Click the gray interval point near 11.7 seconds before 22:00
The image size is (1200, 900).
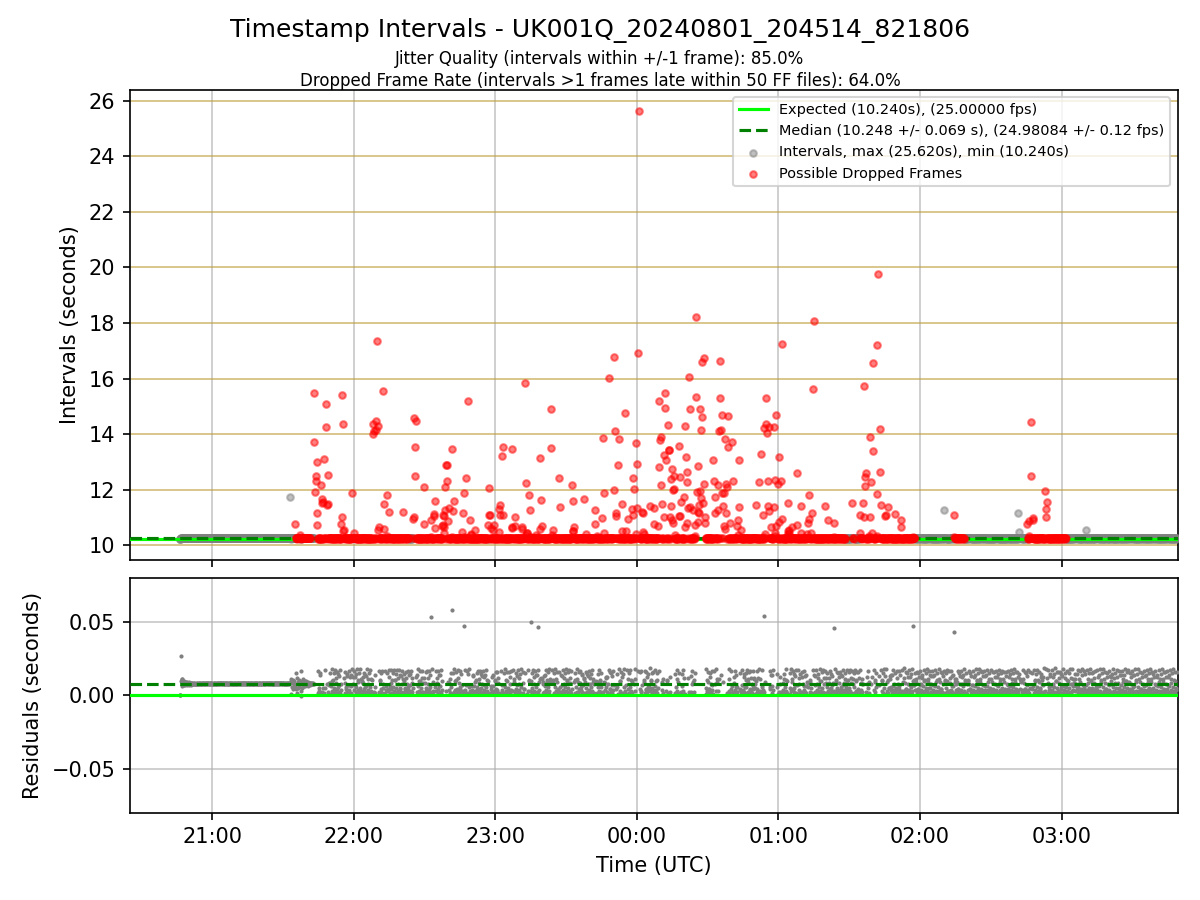click(290, 497)
